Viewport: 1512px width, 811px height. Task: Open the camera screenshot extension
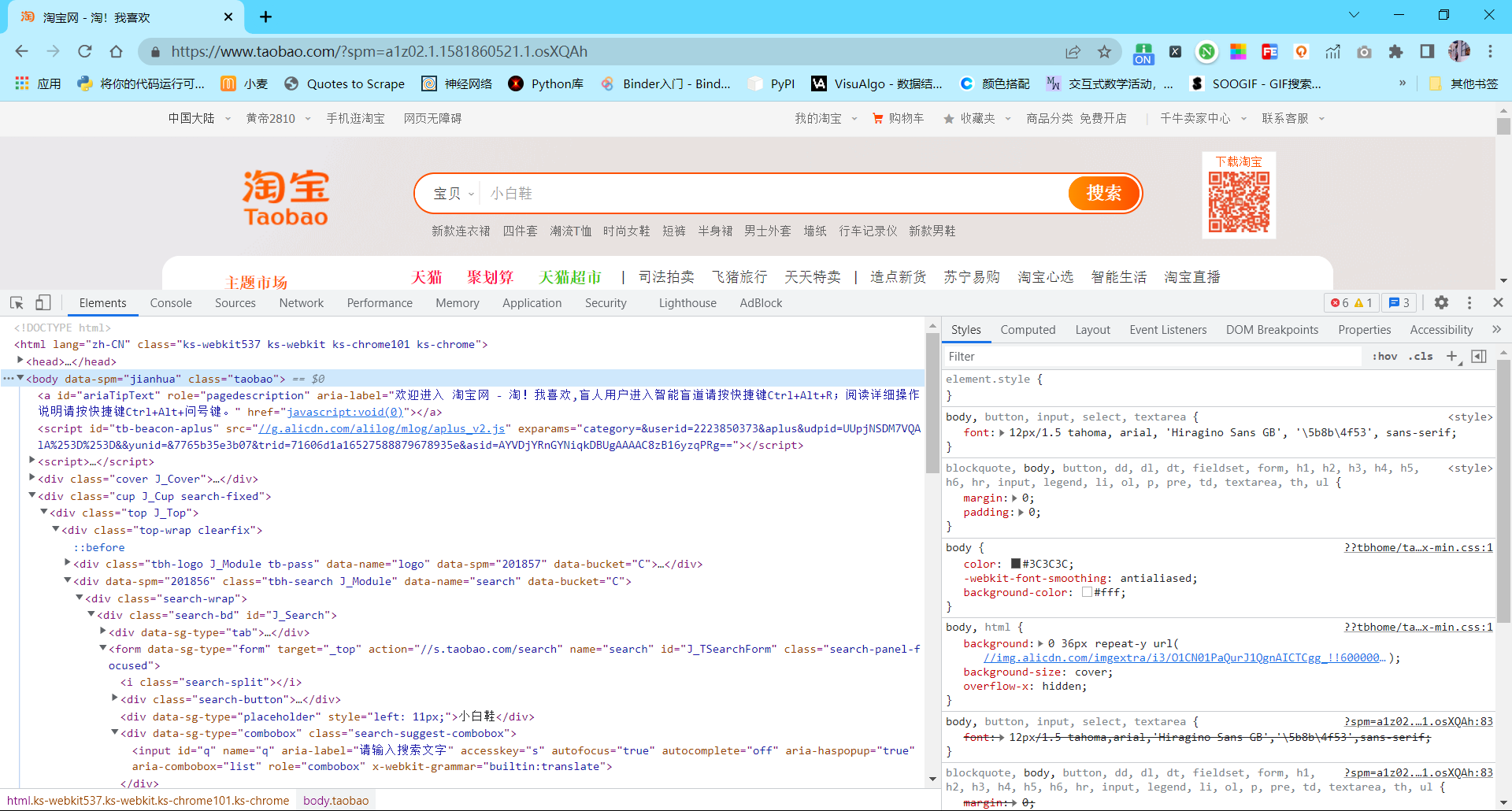pyautogui.click(x=1364, y=52)
